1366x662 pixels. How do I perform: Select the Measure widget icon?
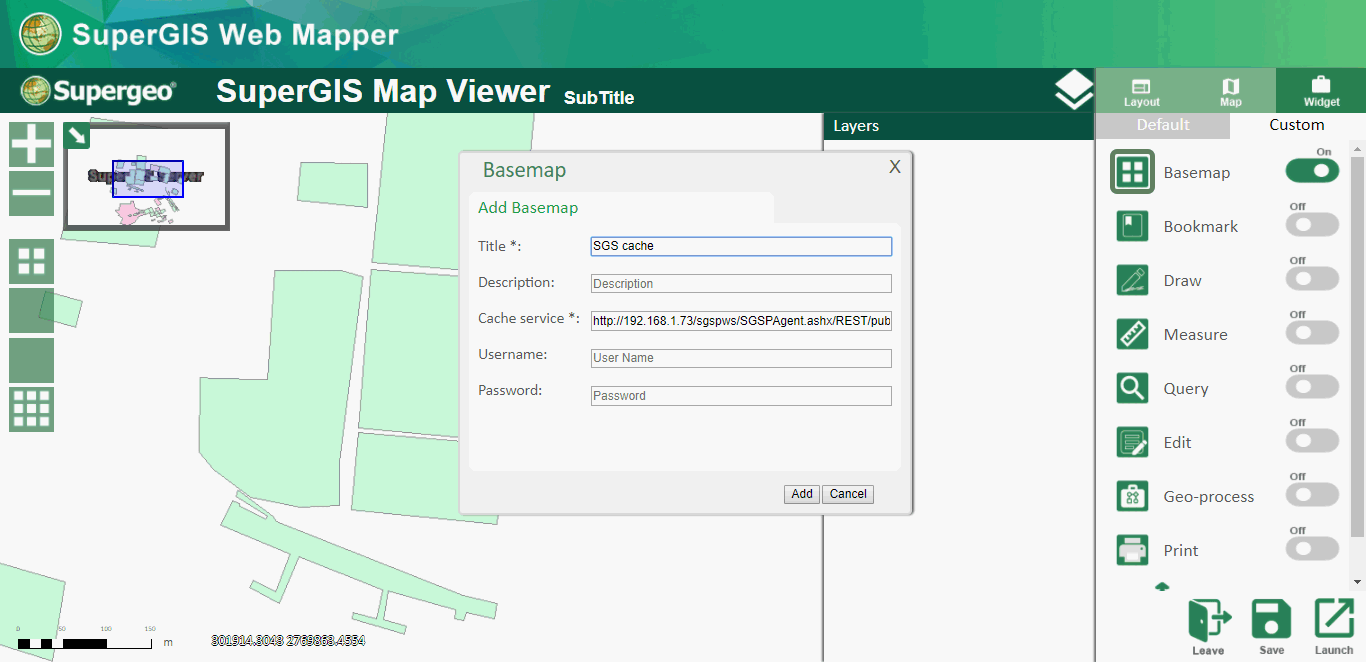pos(1132,334)
